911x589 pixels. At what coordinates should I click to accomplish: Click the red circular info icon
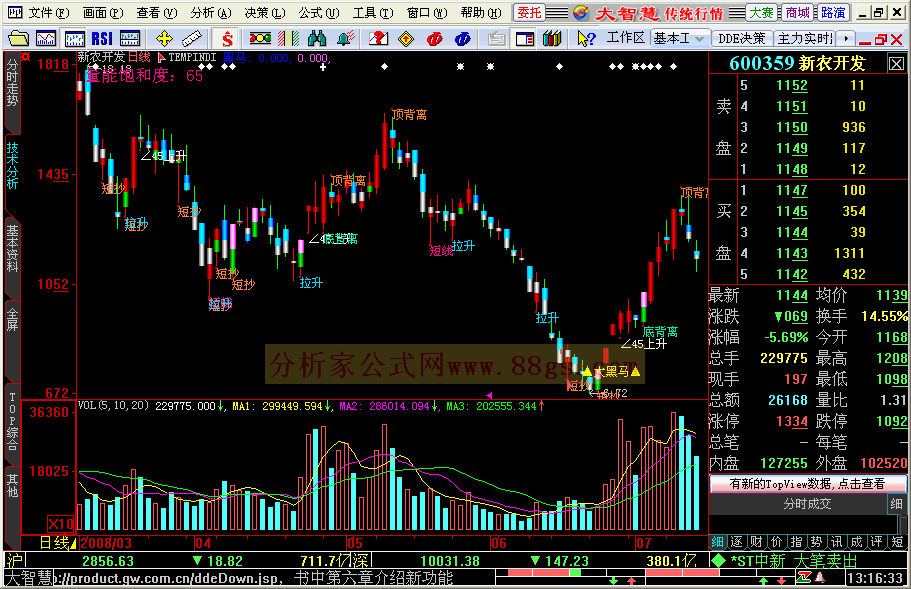[434, 39]
